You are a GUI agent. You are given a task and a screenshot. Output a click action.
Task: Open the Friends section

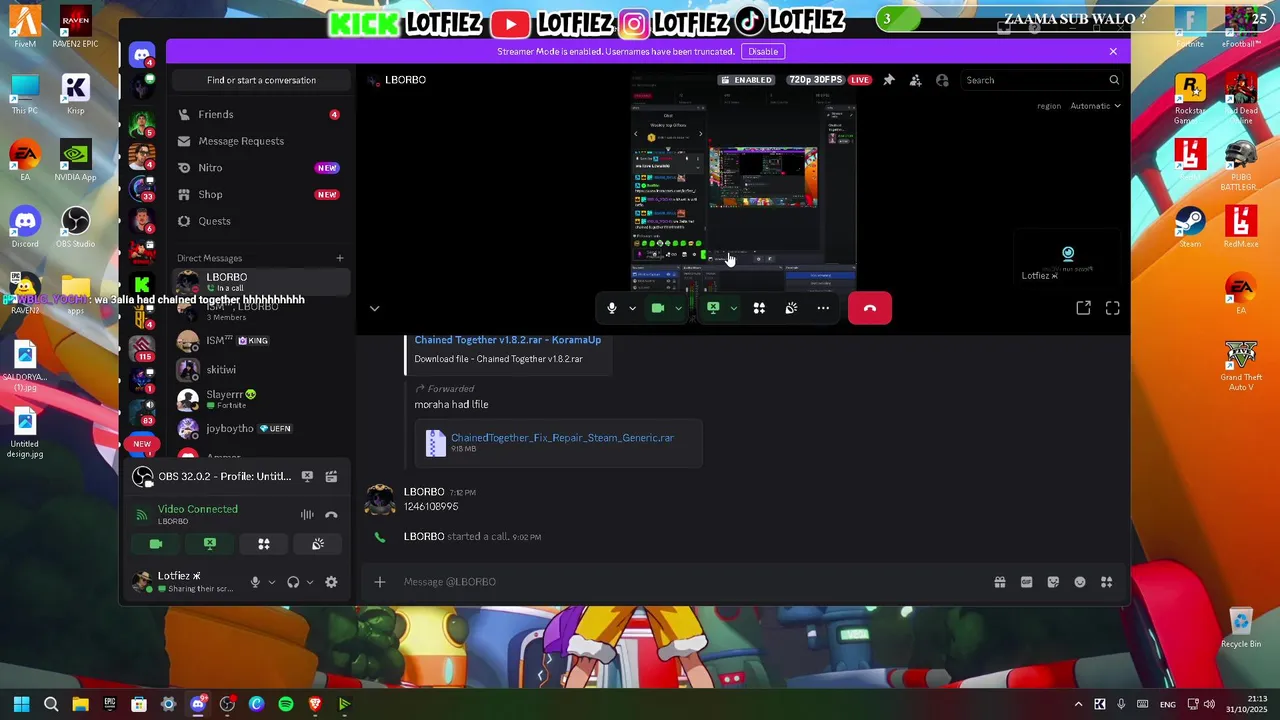260,114
